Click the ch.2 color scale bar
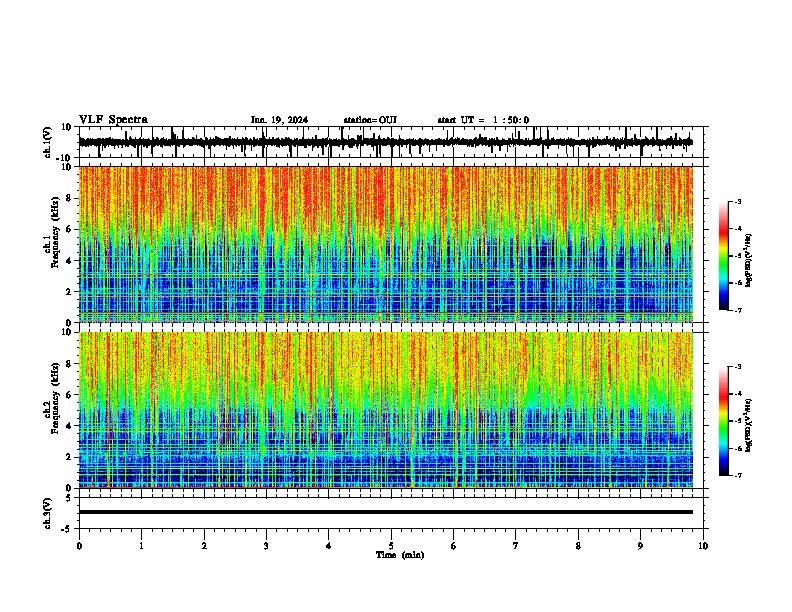This screenshot has width=792, height=612. [724, 421]
